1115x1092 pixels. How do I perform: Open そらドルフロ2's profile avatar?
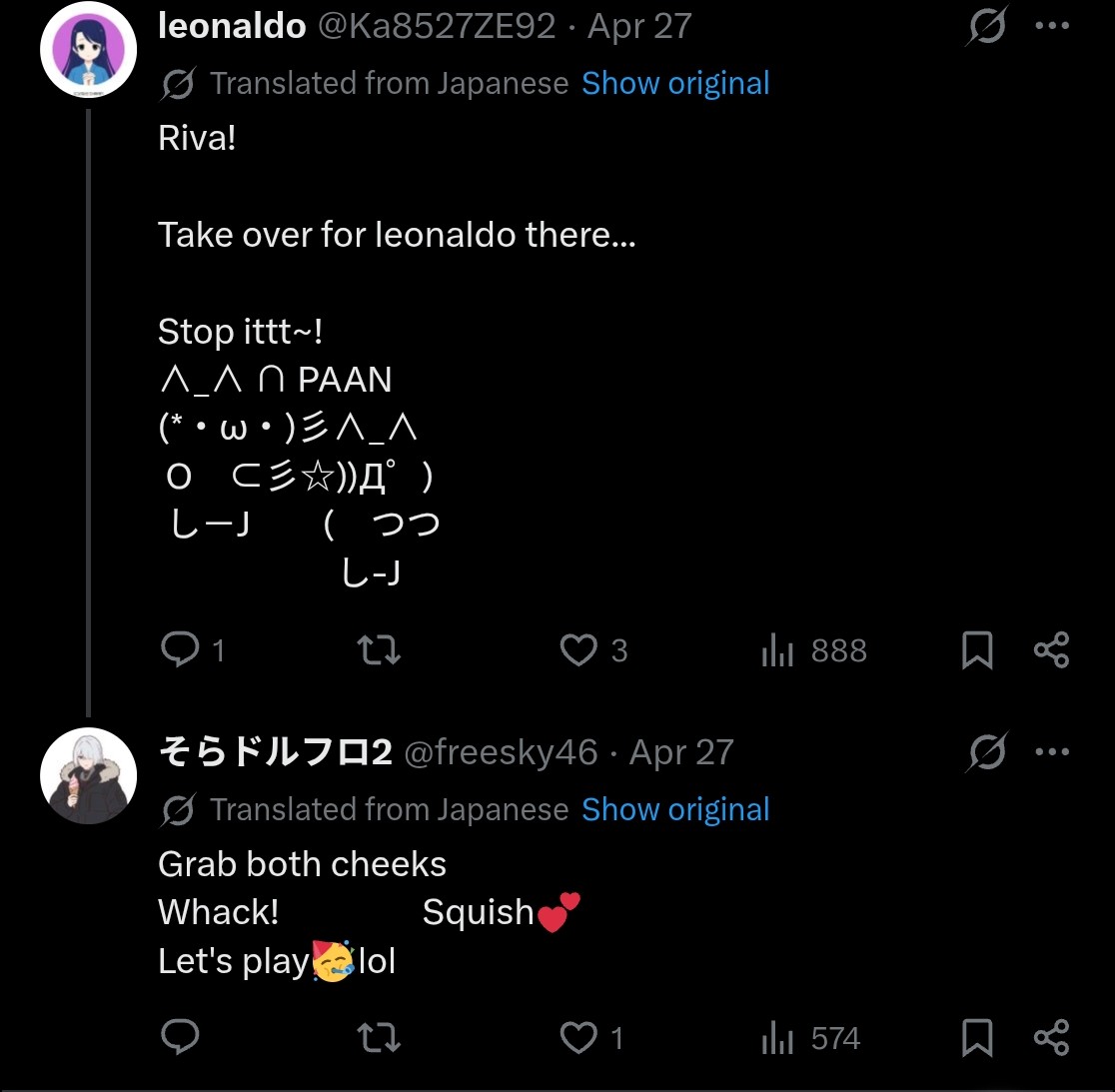pyautogui.click(x=88, y=776)
